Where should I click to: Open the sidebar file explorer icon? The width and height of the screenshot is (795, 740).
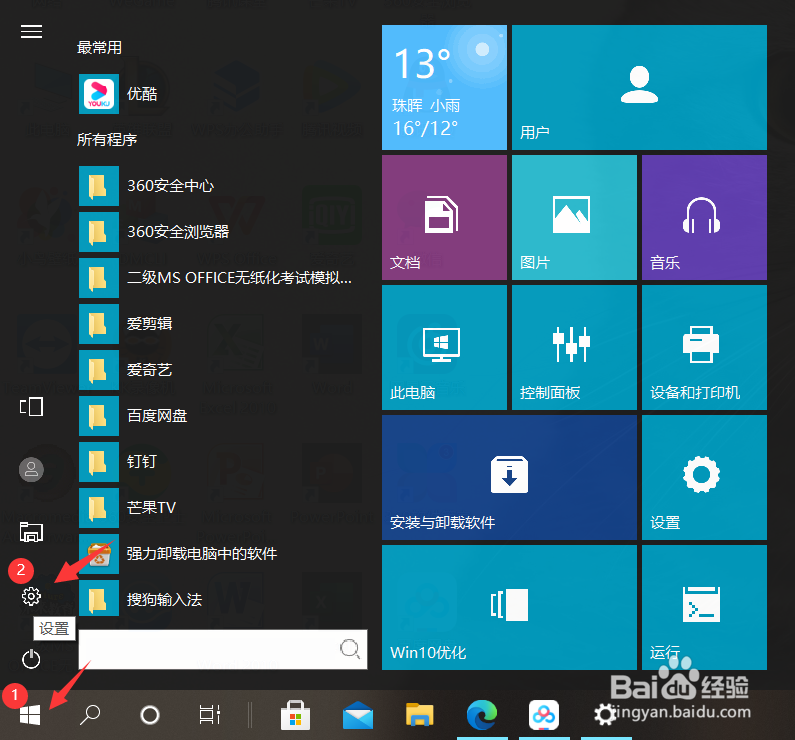click(31, 532)
